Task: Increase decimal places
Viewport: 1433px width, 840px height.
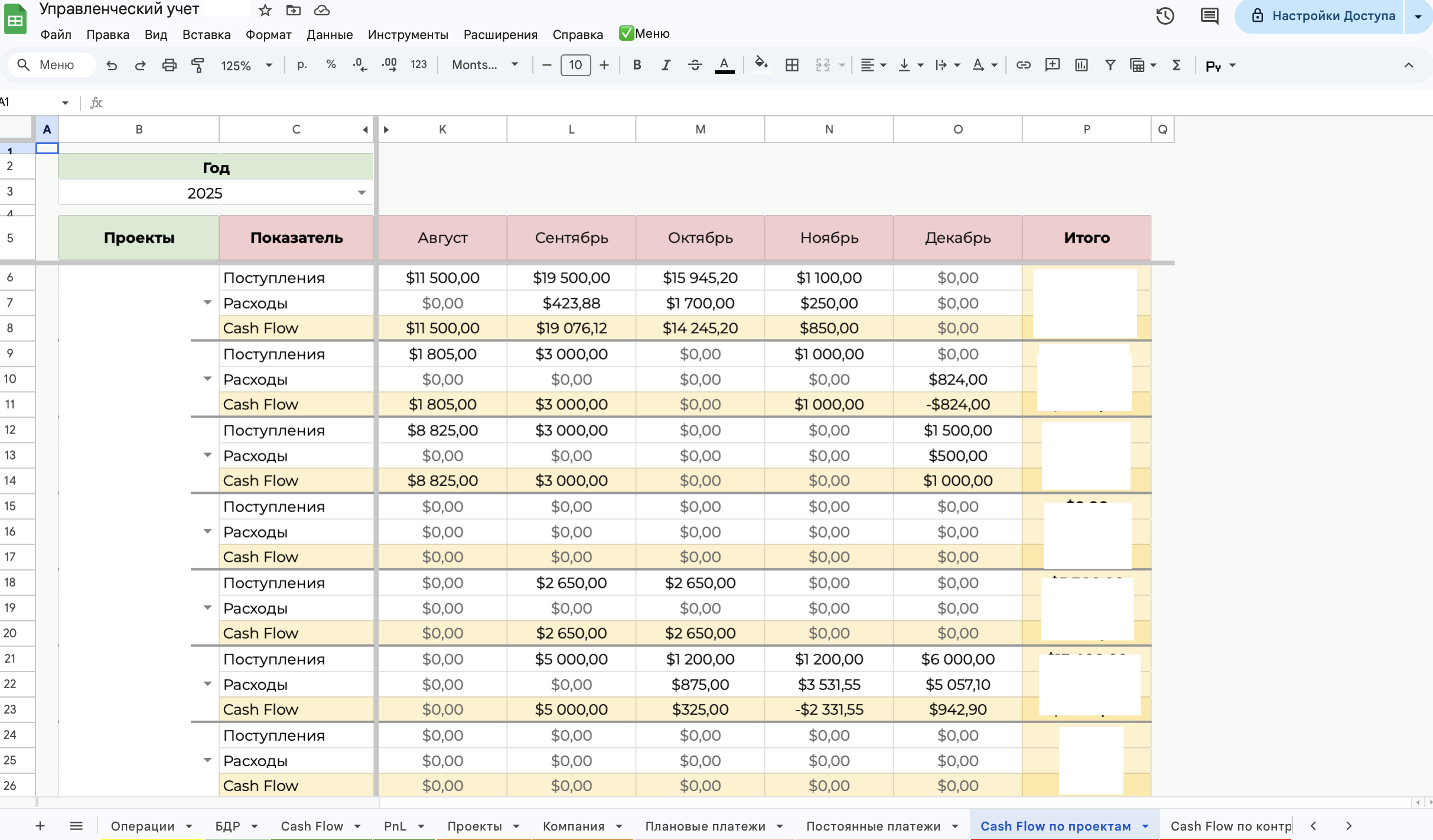Action: point(389,65)
